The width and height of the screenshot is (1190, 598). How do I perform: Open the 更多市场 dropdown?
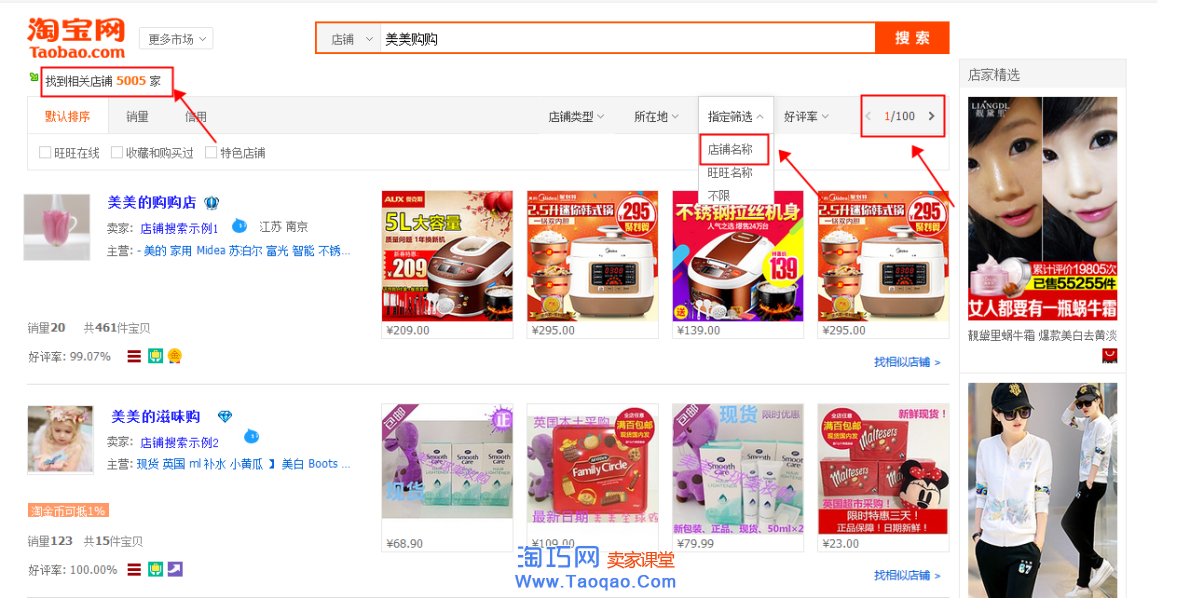(176, 39)
